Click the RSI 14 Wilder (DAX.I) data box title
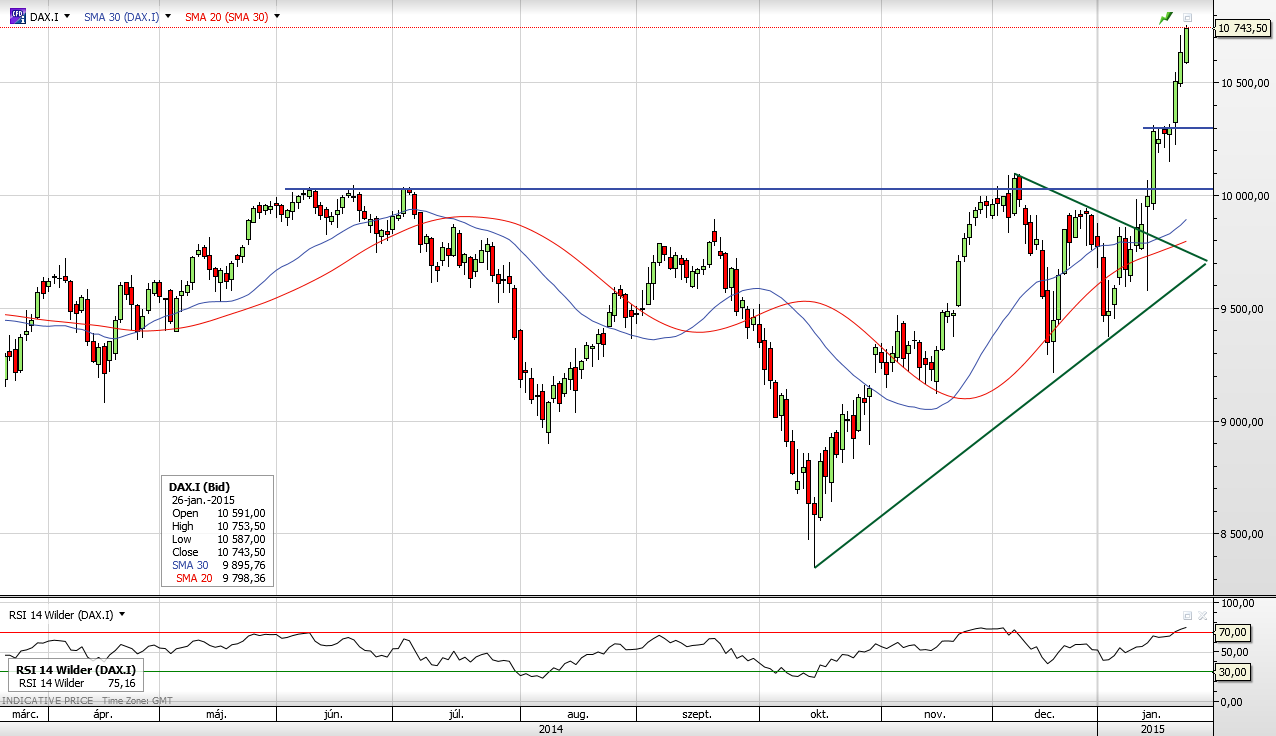 tap(77, 669)
